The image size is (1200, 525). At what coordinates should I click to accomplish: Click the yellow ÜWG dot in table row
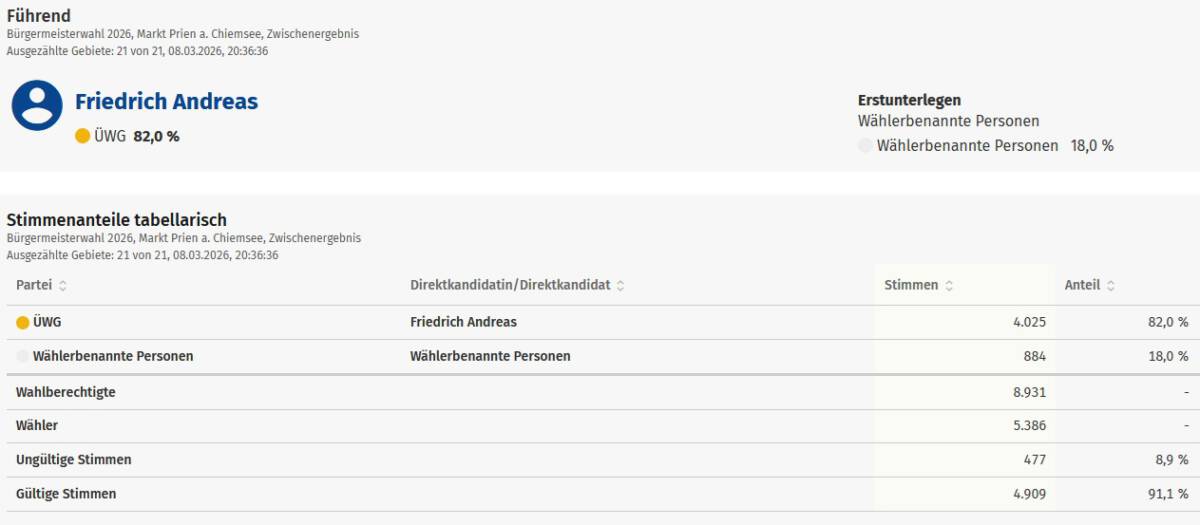coord(23,323)
